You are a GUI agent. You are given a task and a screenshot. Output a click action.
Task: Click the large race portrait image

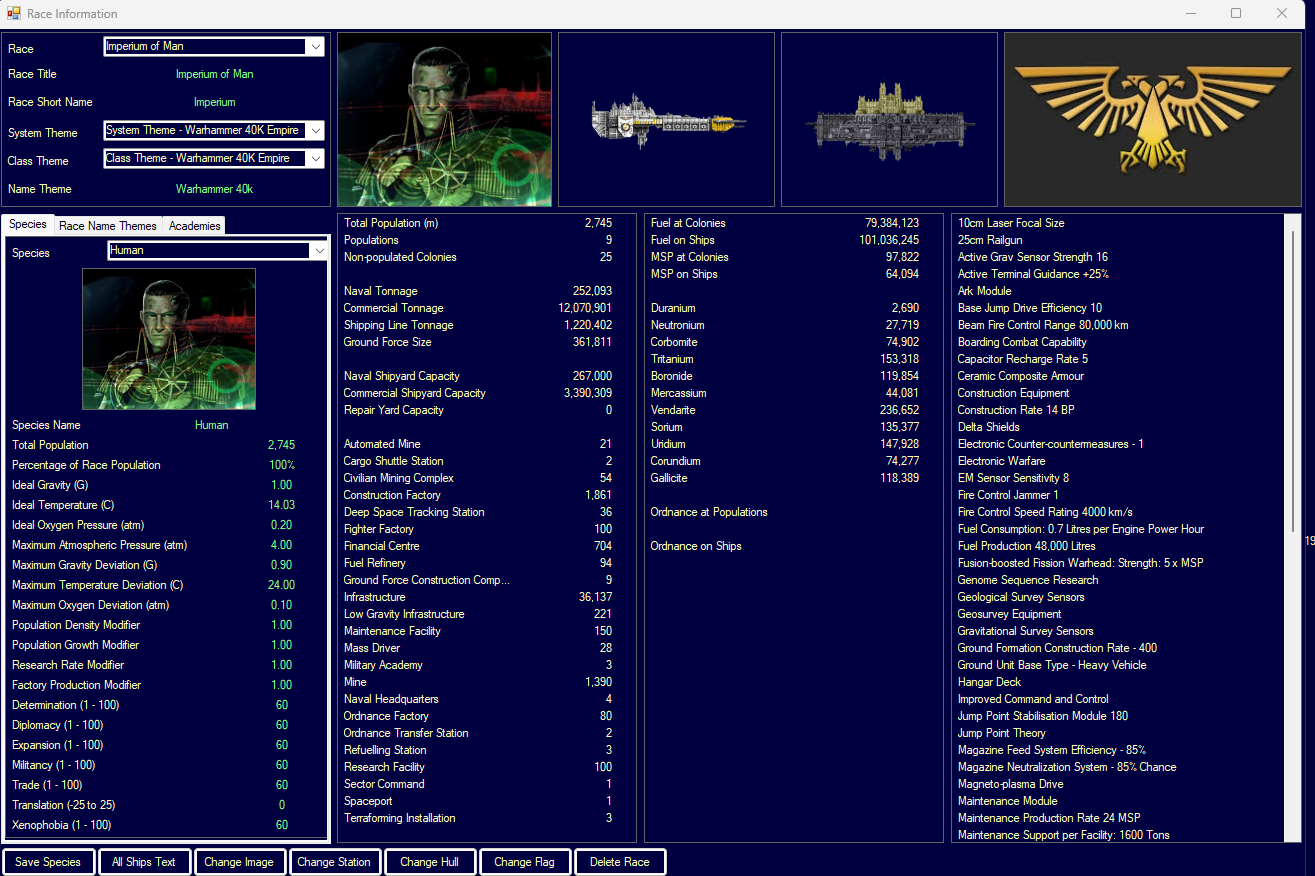coord(444,119)
